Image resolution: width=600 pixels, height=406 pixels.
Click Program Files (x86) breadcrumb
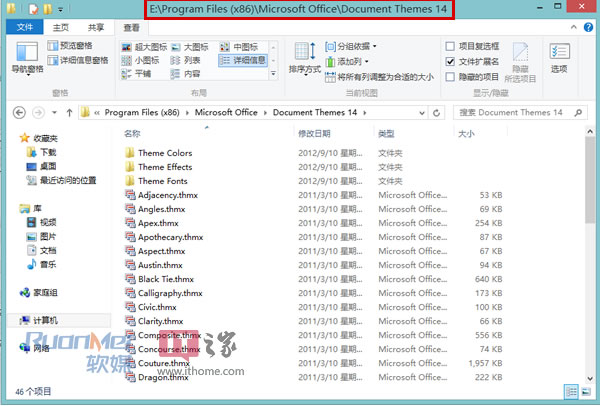[142, 113]
